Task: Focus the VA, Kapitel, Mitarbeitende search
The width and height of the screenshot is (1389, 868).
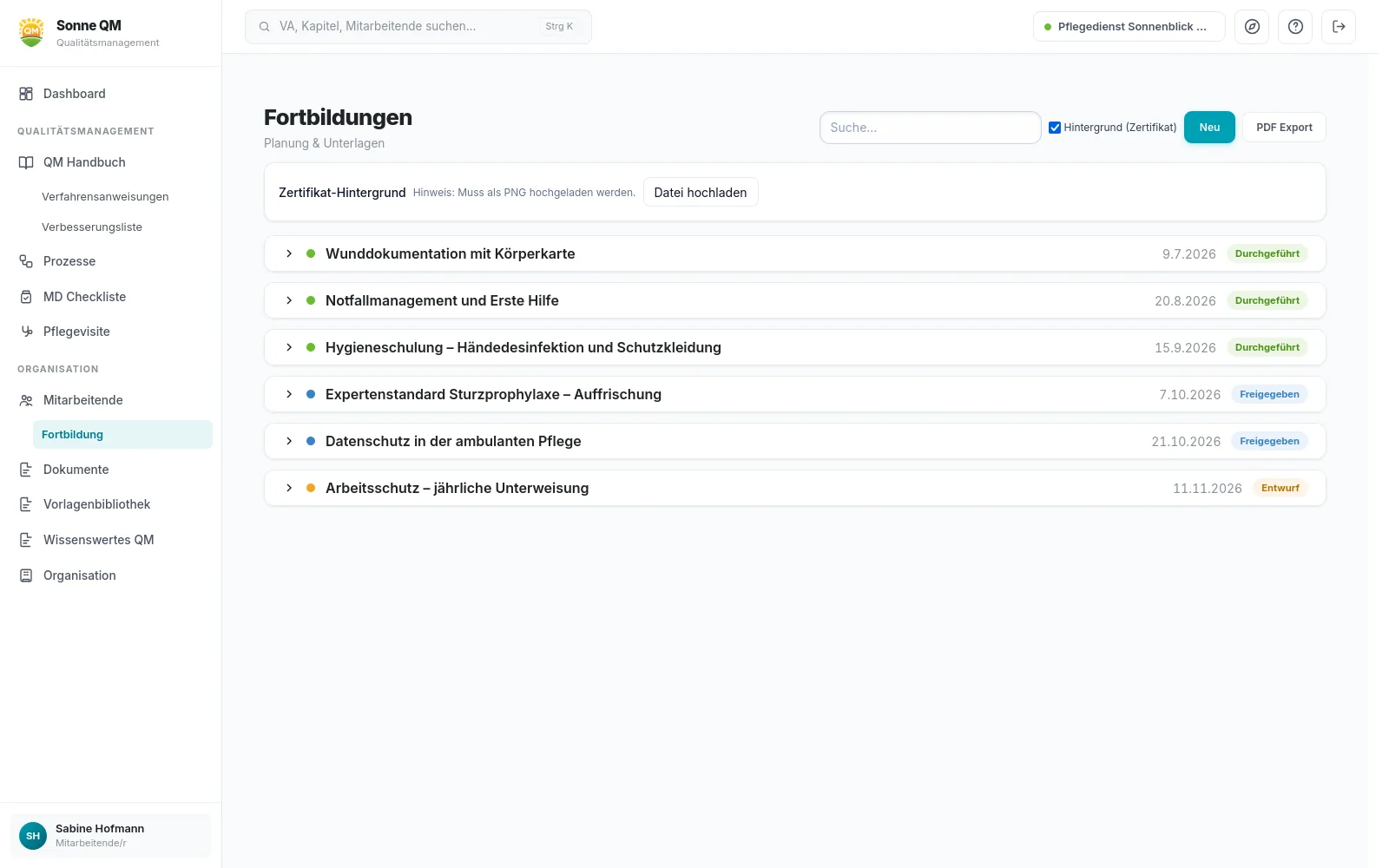Action: [x=418, y=27]
